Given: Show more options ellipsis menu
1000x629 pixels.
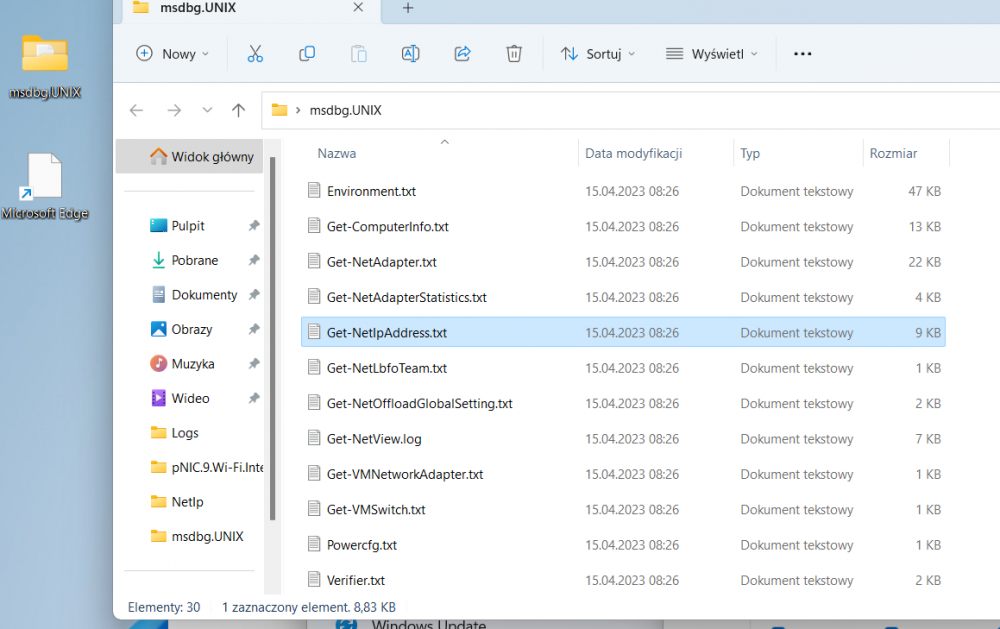Looking at the screenshot, I should pyautogui.click(x=802, y=54).
